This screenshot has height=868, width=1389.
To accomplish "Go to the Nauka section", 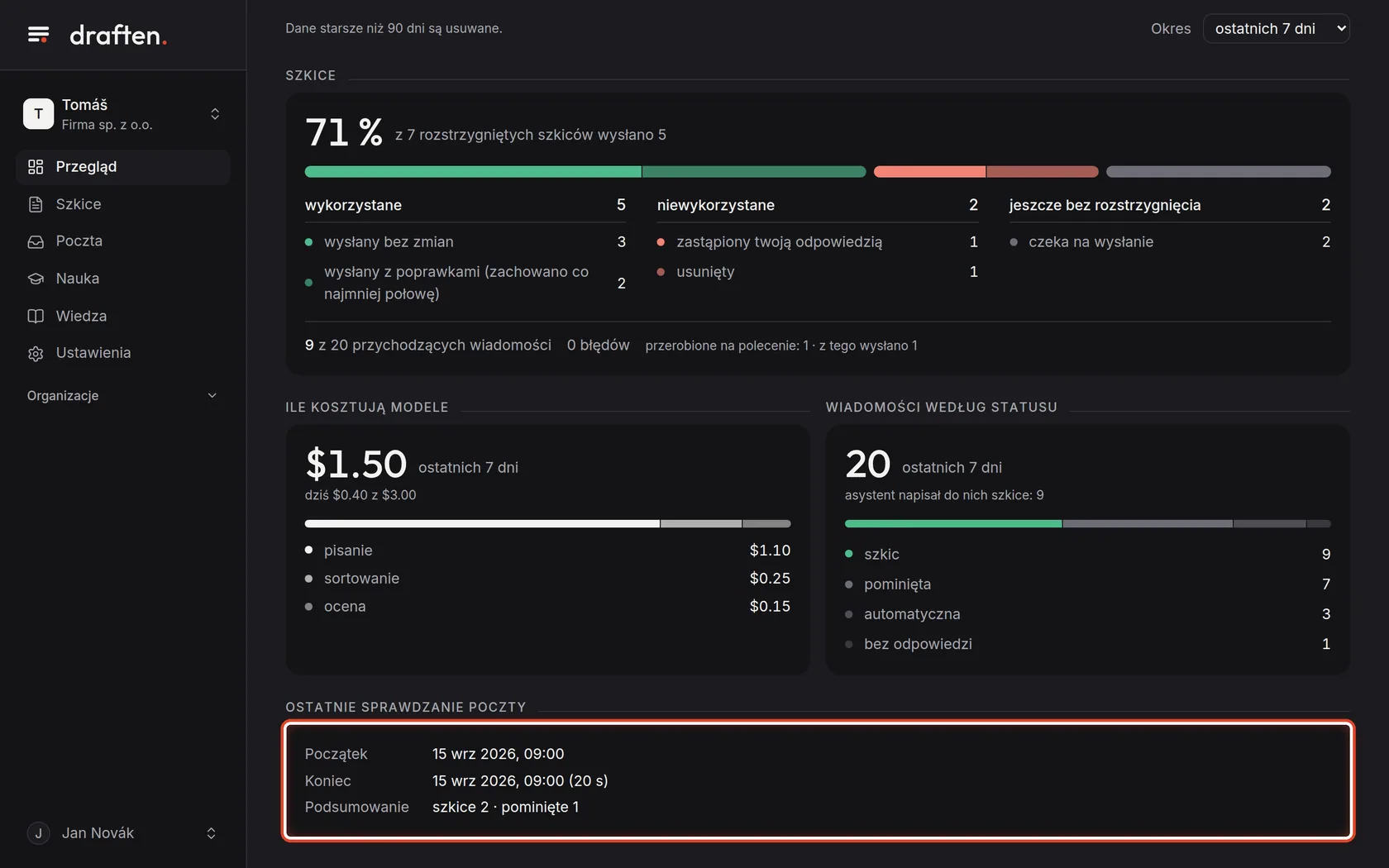I will click(x=122, y=279).
